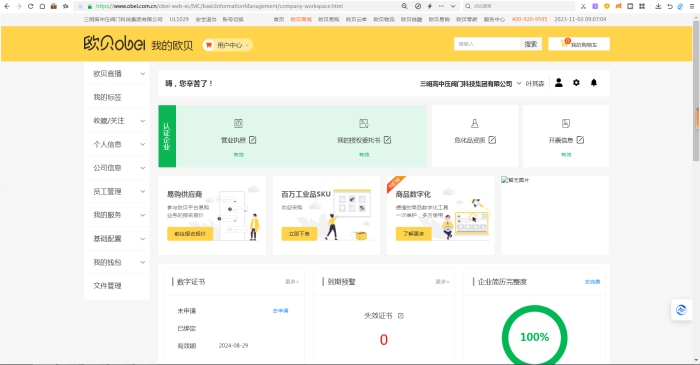
Task: Click edit icon next to 我的授权委托书
Action: click(388, 140)
